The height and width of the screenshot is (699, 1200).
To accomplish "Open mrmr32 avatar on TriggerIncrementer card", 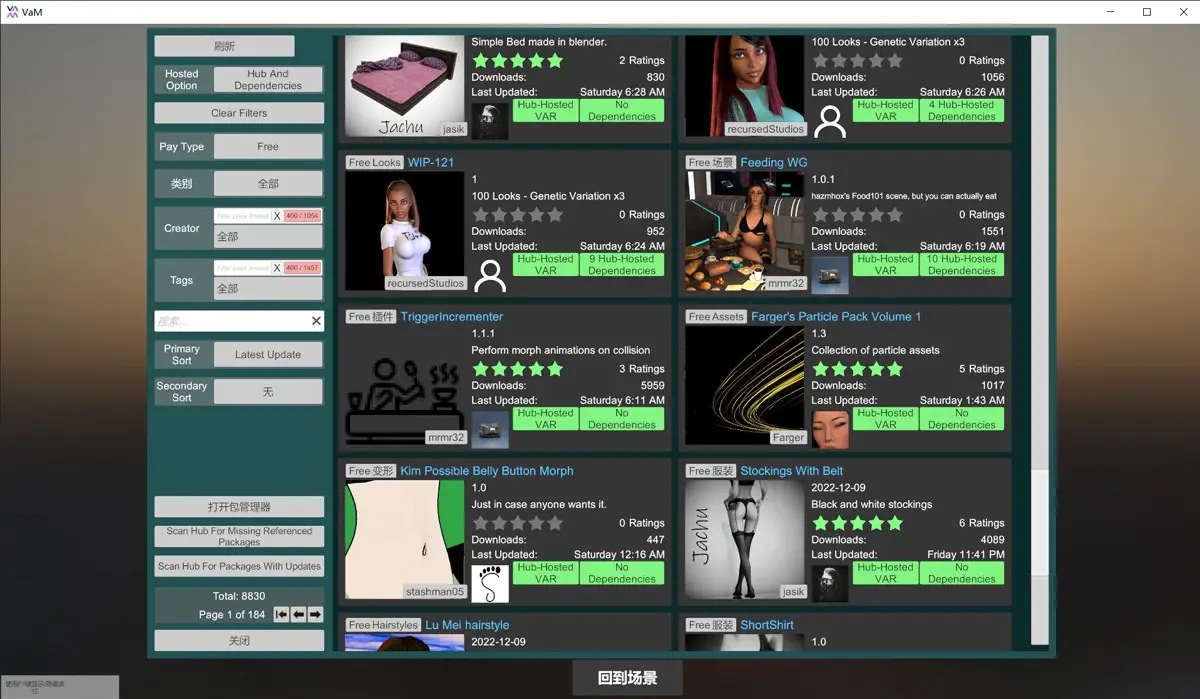I will click(490, 429).
